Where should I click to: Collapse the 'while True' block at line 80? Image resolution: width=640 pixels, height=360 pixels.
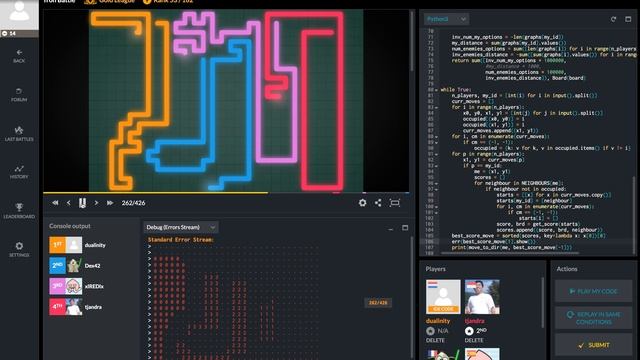(436, 90)
